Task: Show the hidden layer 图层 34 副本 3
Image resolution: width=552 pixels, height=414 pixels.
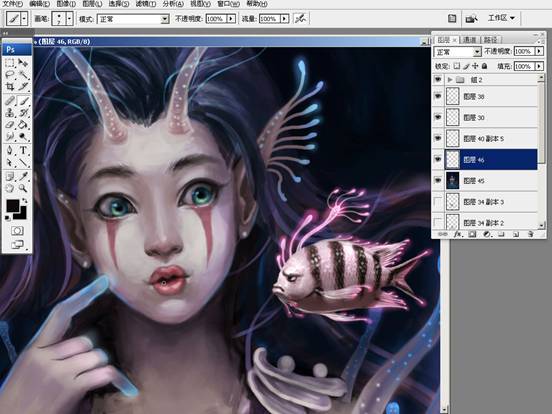Action: point(438,202)
